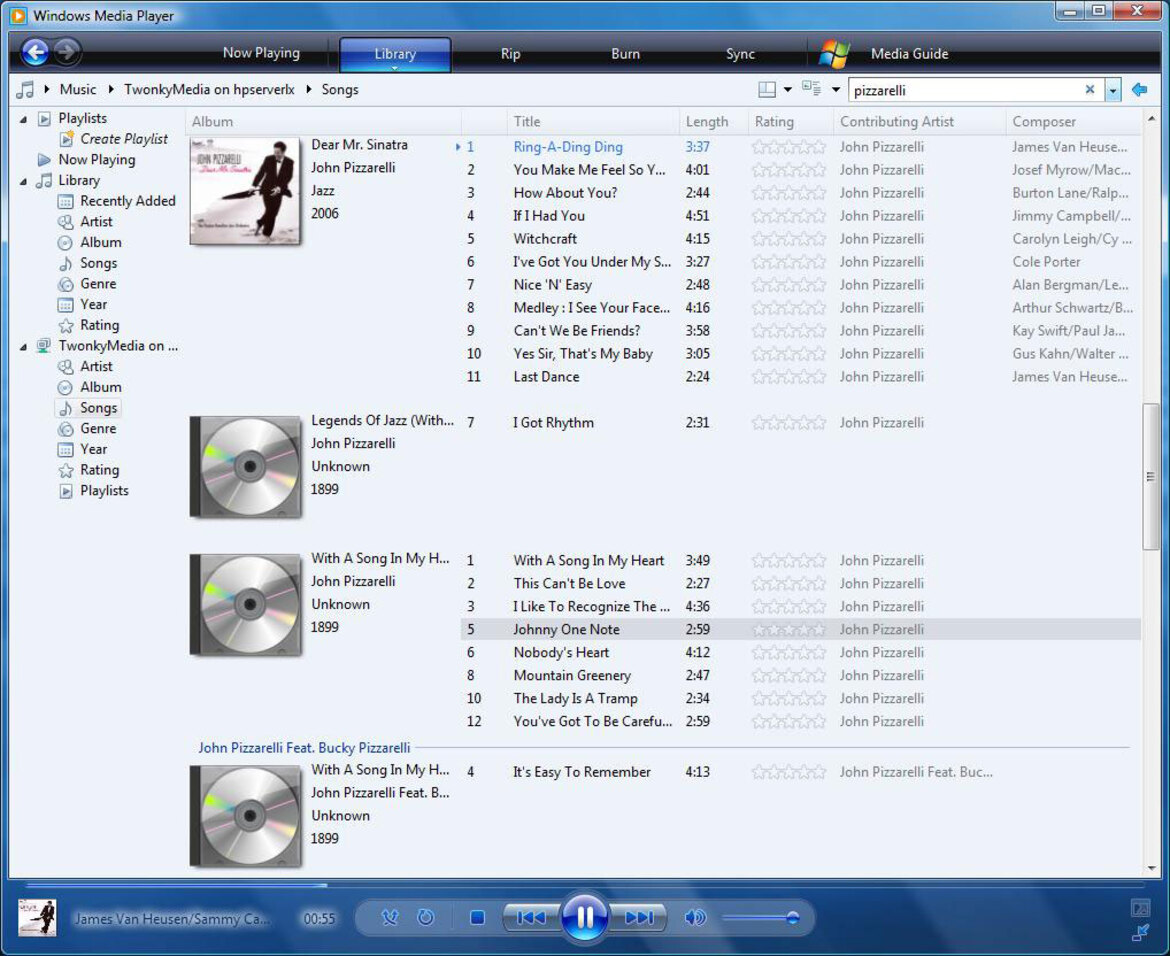Collapse the Playlists tree node
This screenshot has height=956, width=1170.
point(23,119)
